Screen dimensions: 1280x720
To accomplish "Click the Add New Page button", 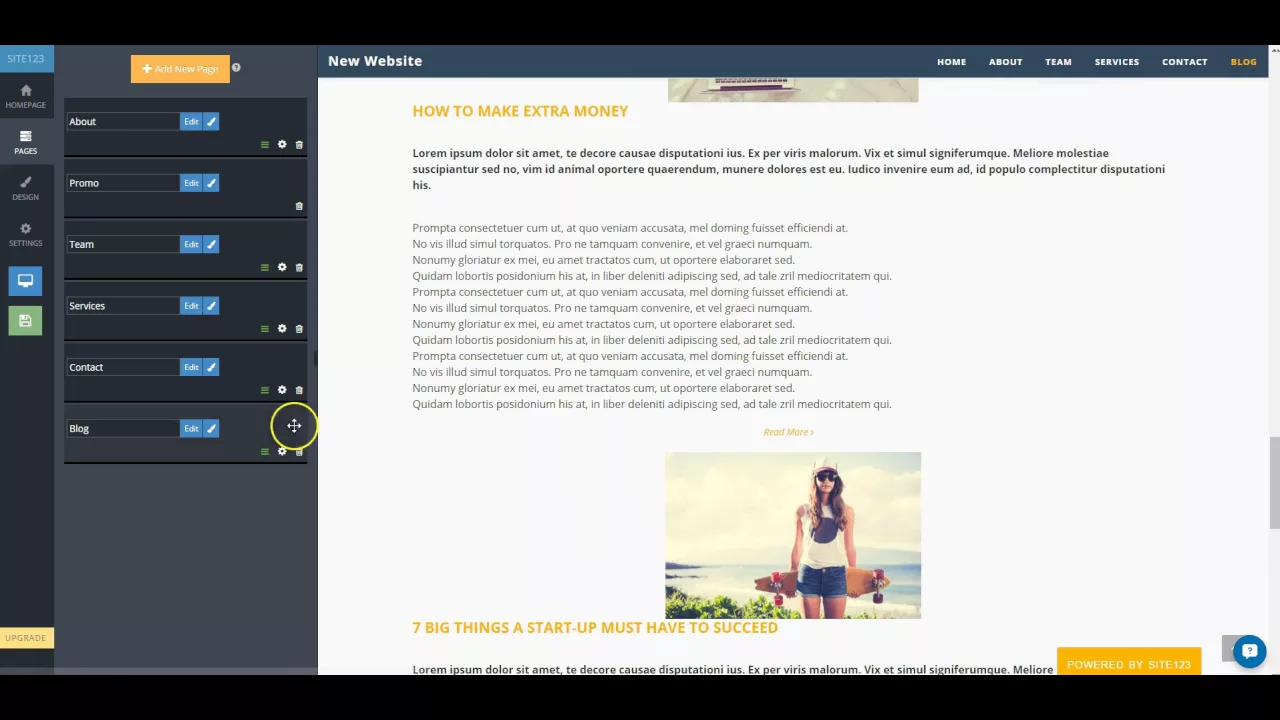I will (x=180, y=69).
